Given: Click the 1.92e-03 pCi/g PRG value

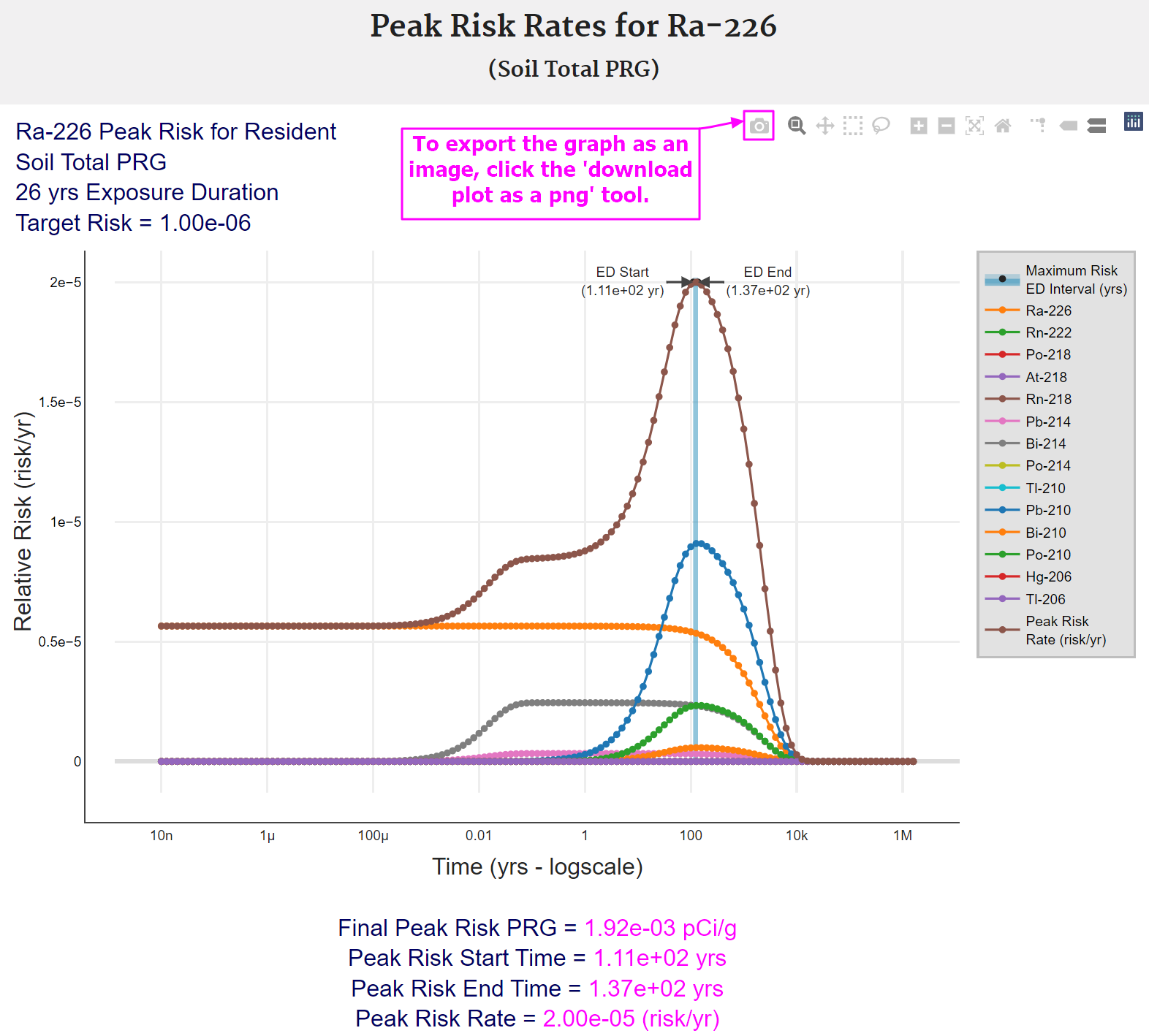Looking at the screenshot, I should 661,928.
